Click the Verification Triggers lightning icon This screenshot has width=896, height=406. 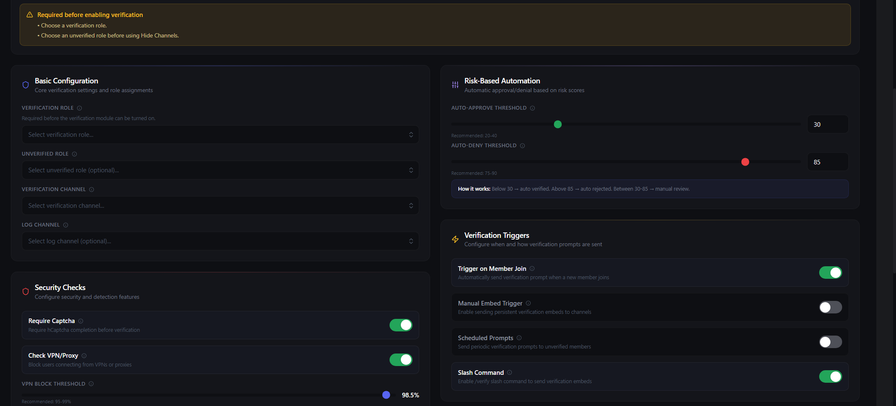tap(455, 239)
